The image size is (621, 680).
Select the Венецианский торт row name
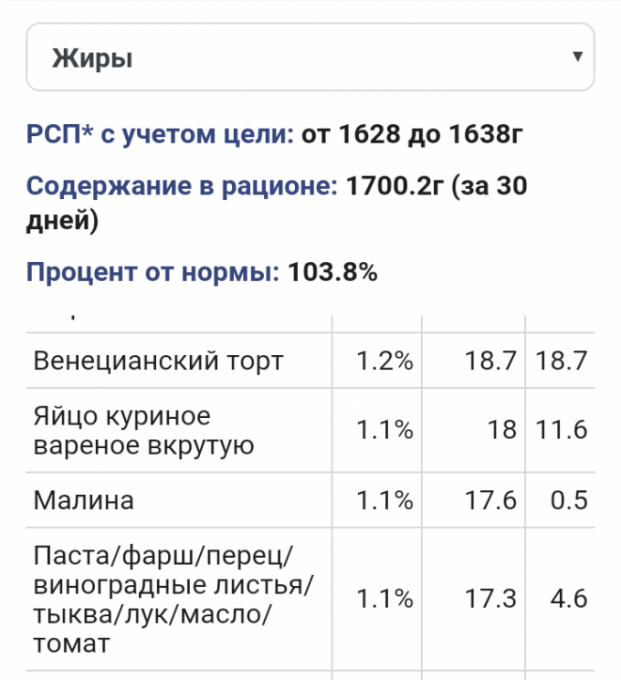click(x=158, y=361)
